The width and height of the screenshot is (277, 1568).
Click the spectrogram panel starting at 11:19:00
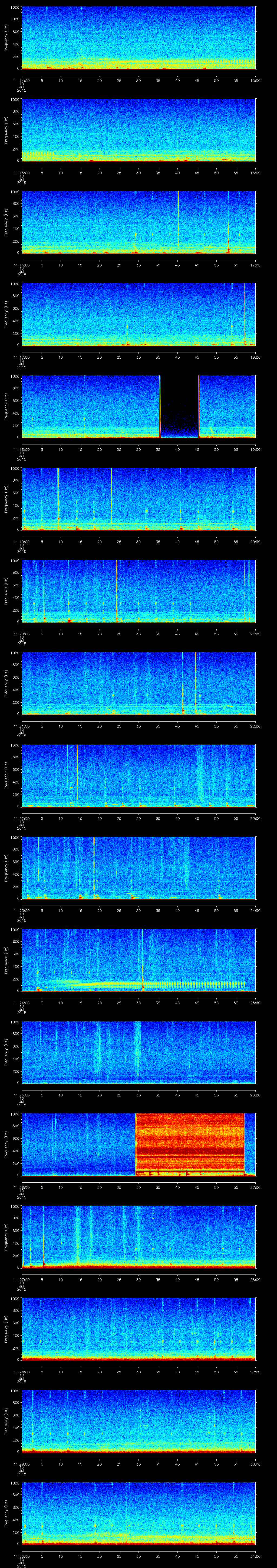tap(139, 499)
